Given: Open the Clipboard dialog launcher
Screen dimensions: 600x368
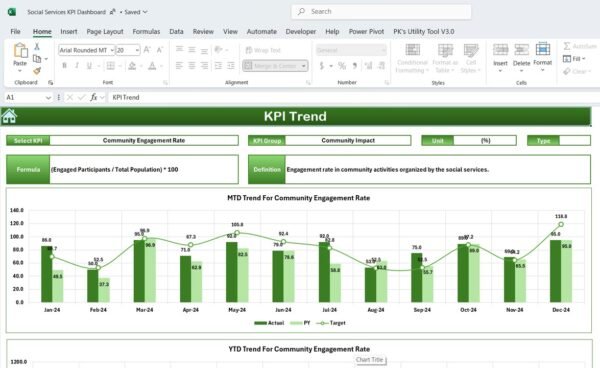Looking at the screenshot, I should pos(51,82).
